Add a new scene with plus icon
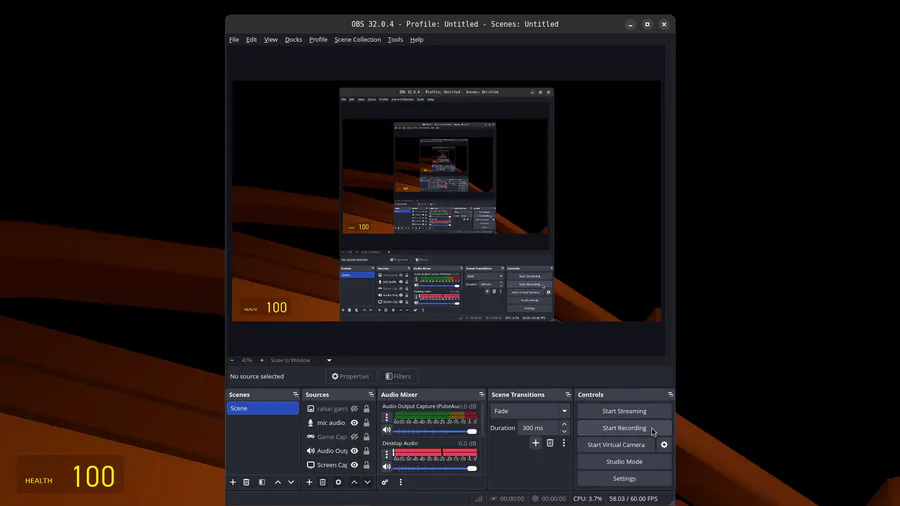 coord(233,482)
